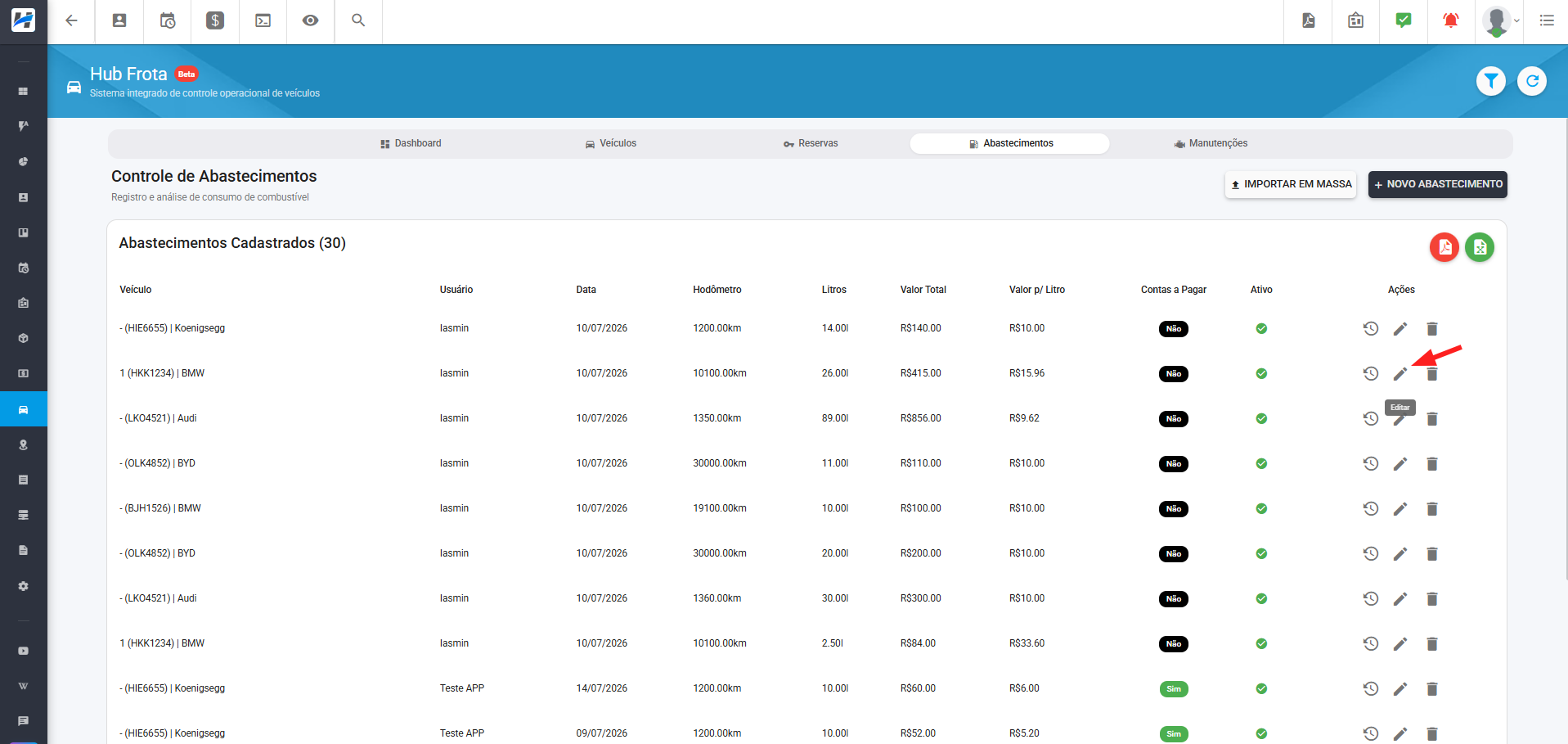Open the search magnifier in top toolbar

point(358,20)
